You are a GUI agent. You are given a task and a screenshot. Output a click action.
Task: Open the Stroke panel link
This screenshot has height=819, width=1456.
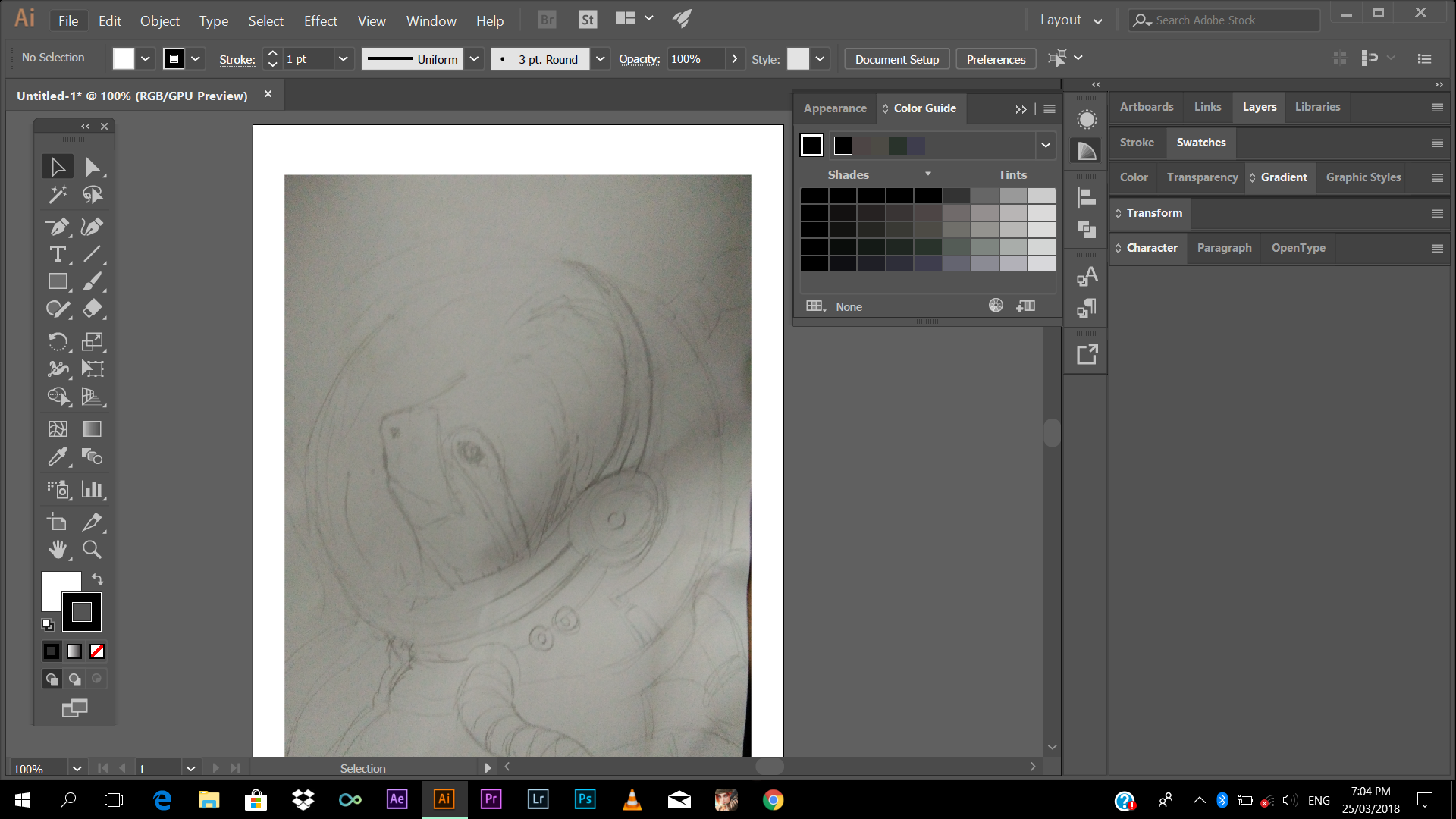[237, 60]
